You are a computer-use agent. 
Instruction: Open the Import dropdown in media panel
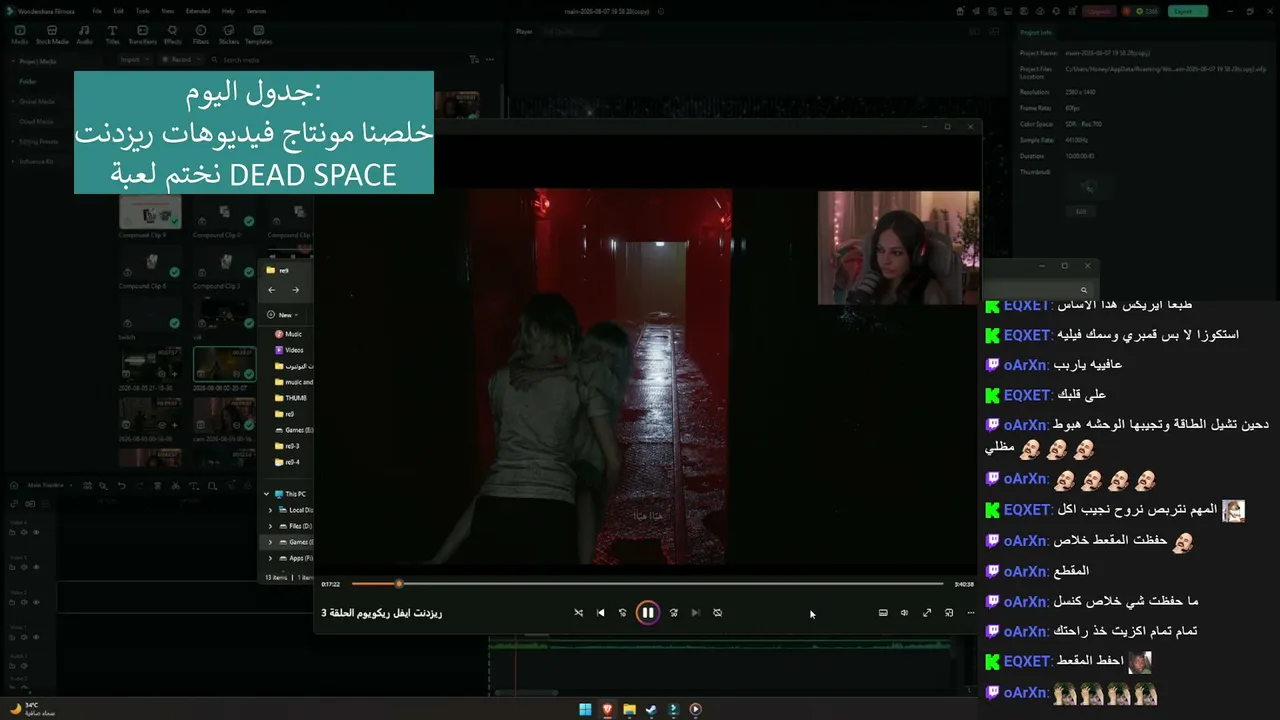click(x=133, y=60)
